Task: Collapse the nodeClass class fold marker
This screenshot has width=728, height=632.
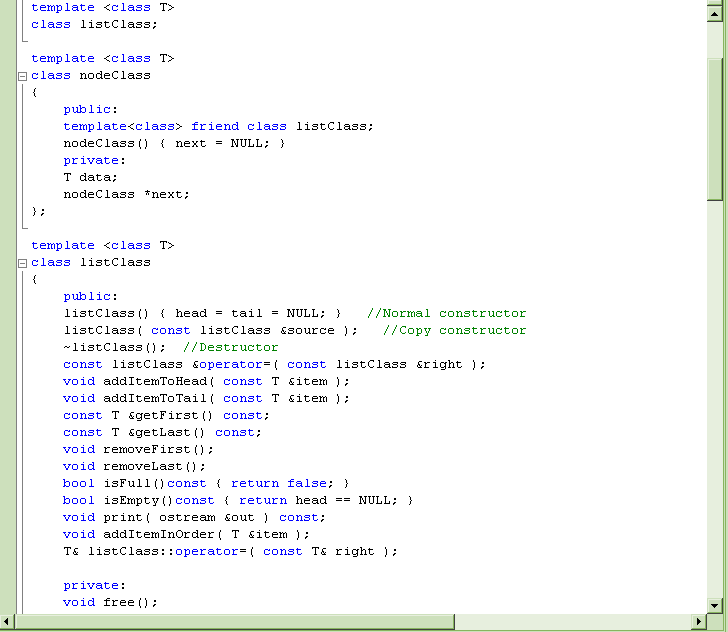Action: [x=21, y=76]
